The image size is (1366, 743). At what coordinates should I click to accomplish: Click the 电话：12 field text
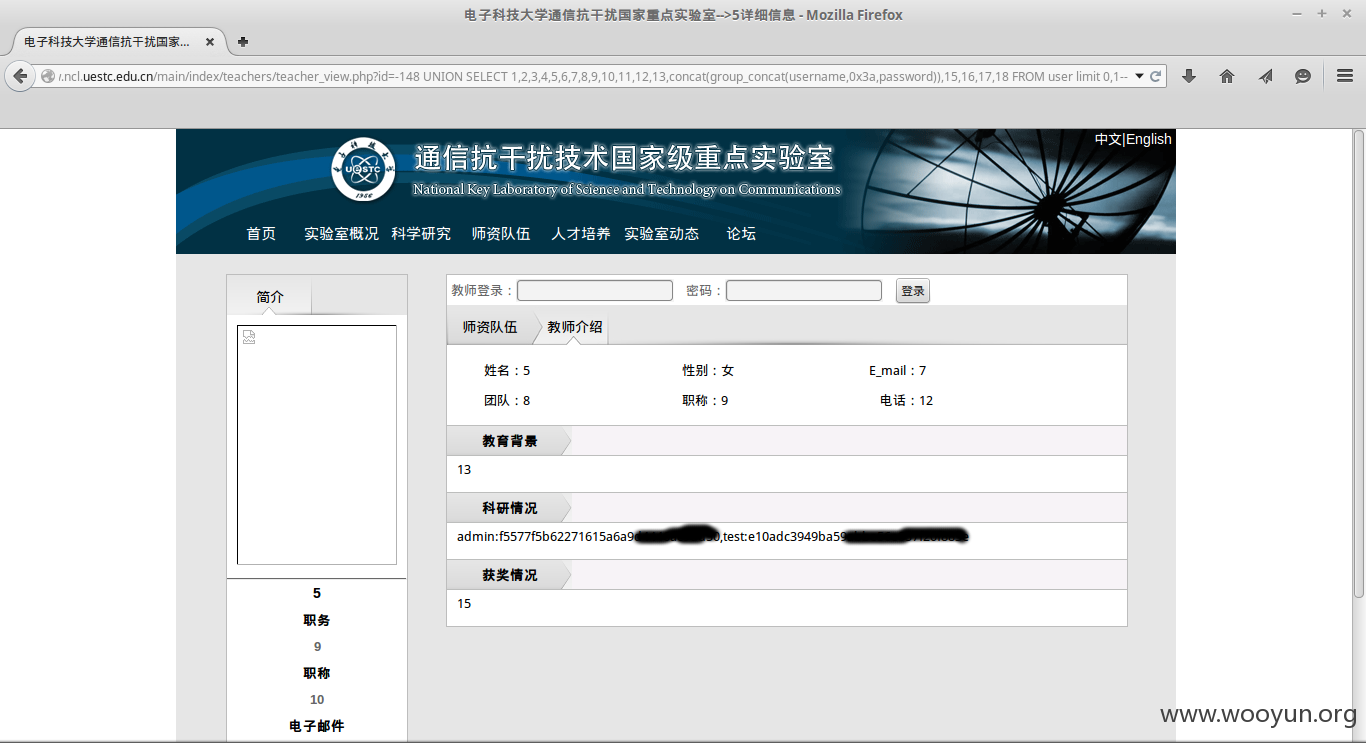907,401
